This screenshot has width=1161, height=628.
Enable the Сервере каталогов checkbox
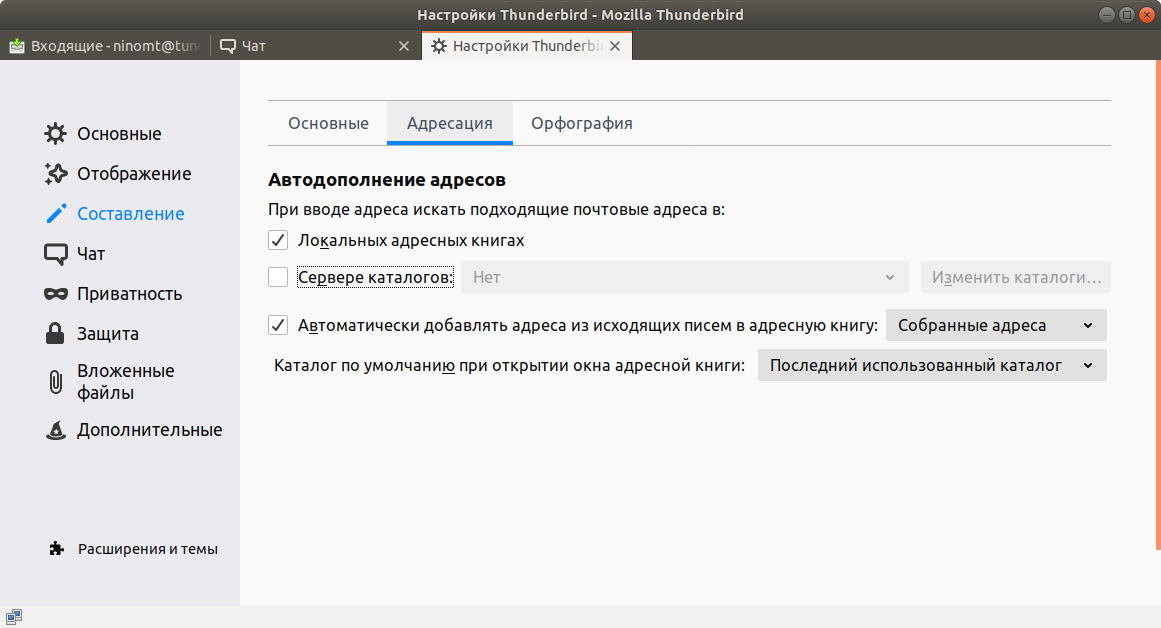[278, 277]
